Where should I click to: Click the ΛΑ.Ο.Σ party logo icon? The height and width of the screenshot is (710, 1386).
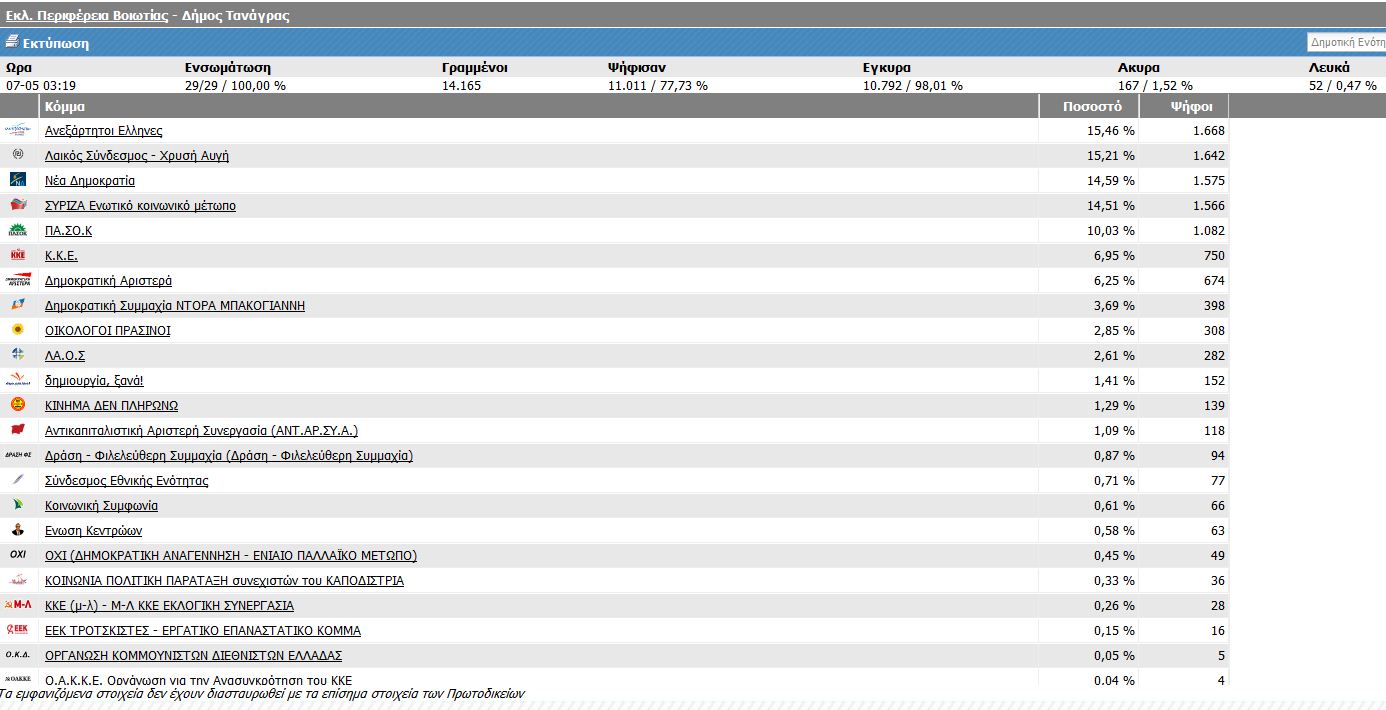17,355
